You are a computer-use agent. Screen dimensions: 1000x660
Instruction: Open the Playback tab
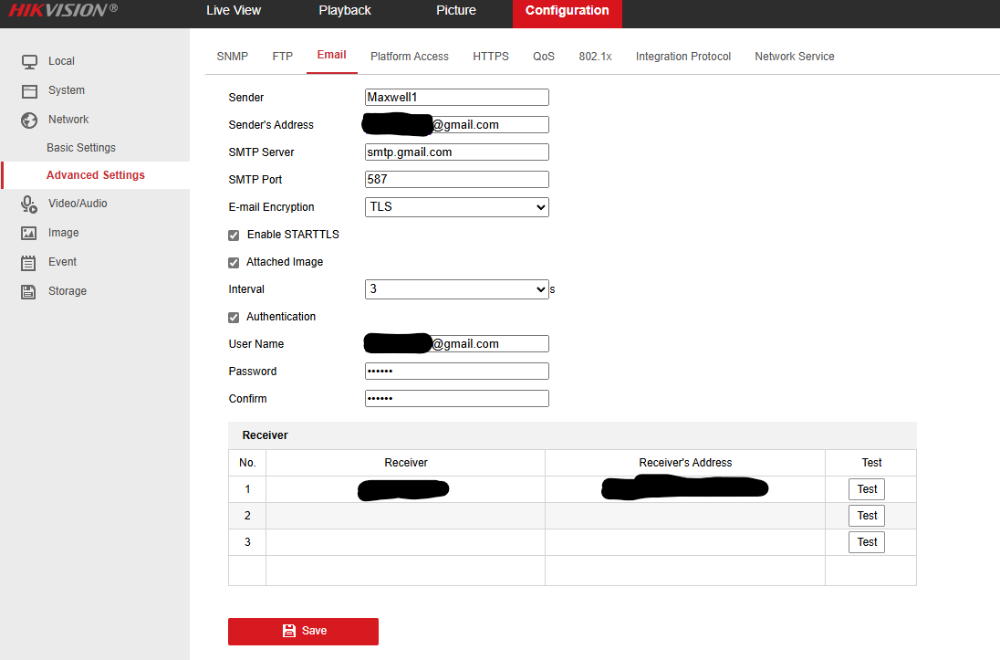344,10
